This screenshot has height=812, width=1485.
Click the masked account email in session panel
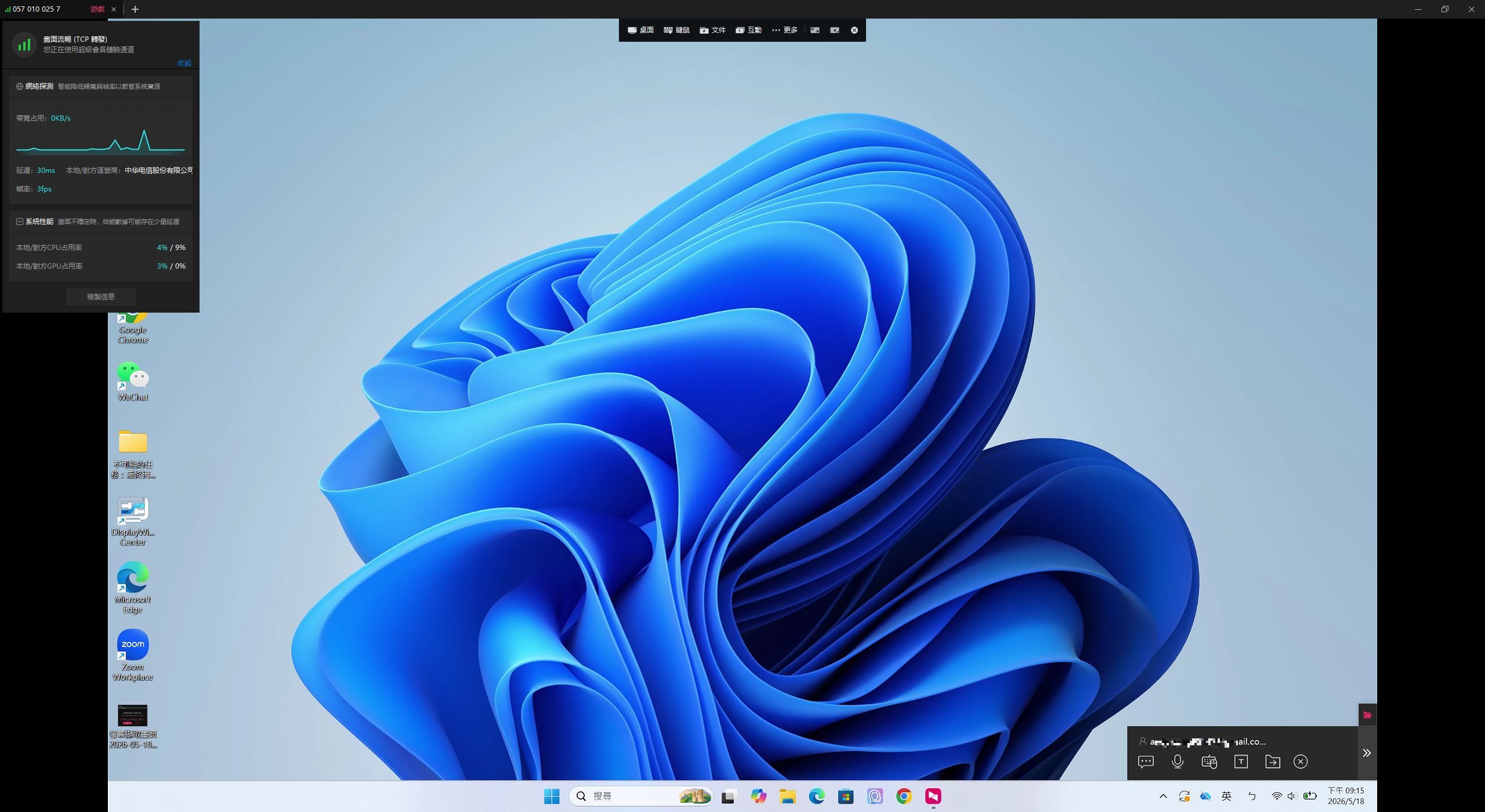tap(1208, 742)
